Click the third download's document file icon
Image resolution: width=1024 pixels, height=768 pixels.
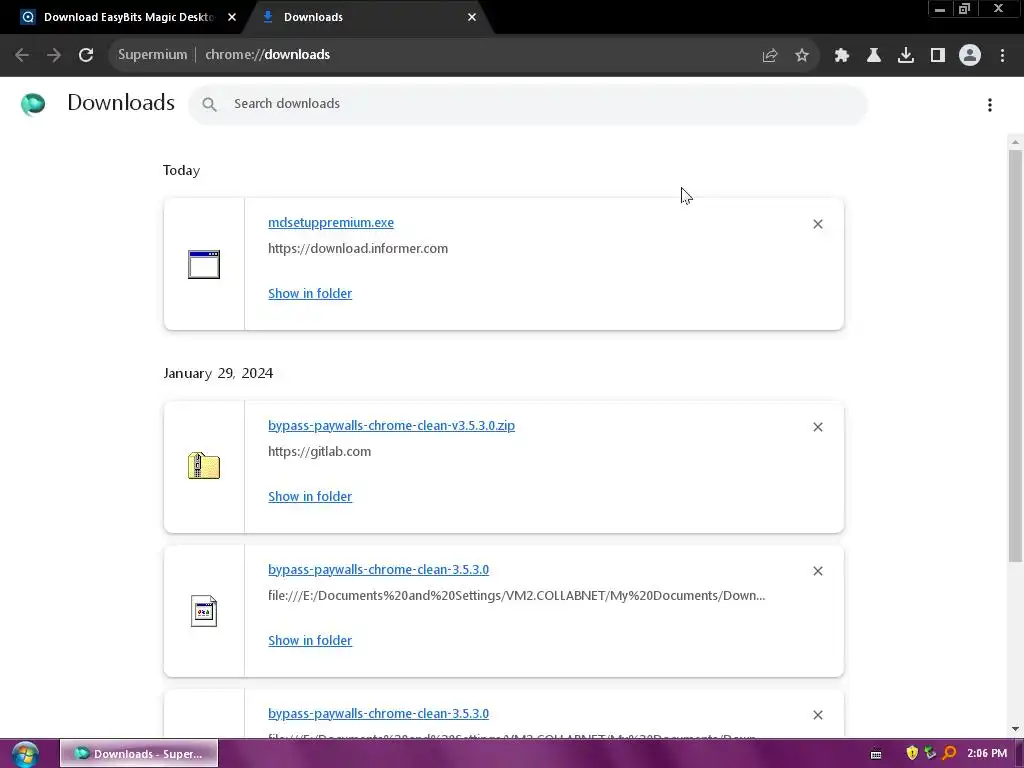(x=204, y=611)
